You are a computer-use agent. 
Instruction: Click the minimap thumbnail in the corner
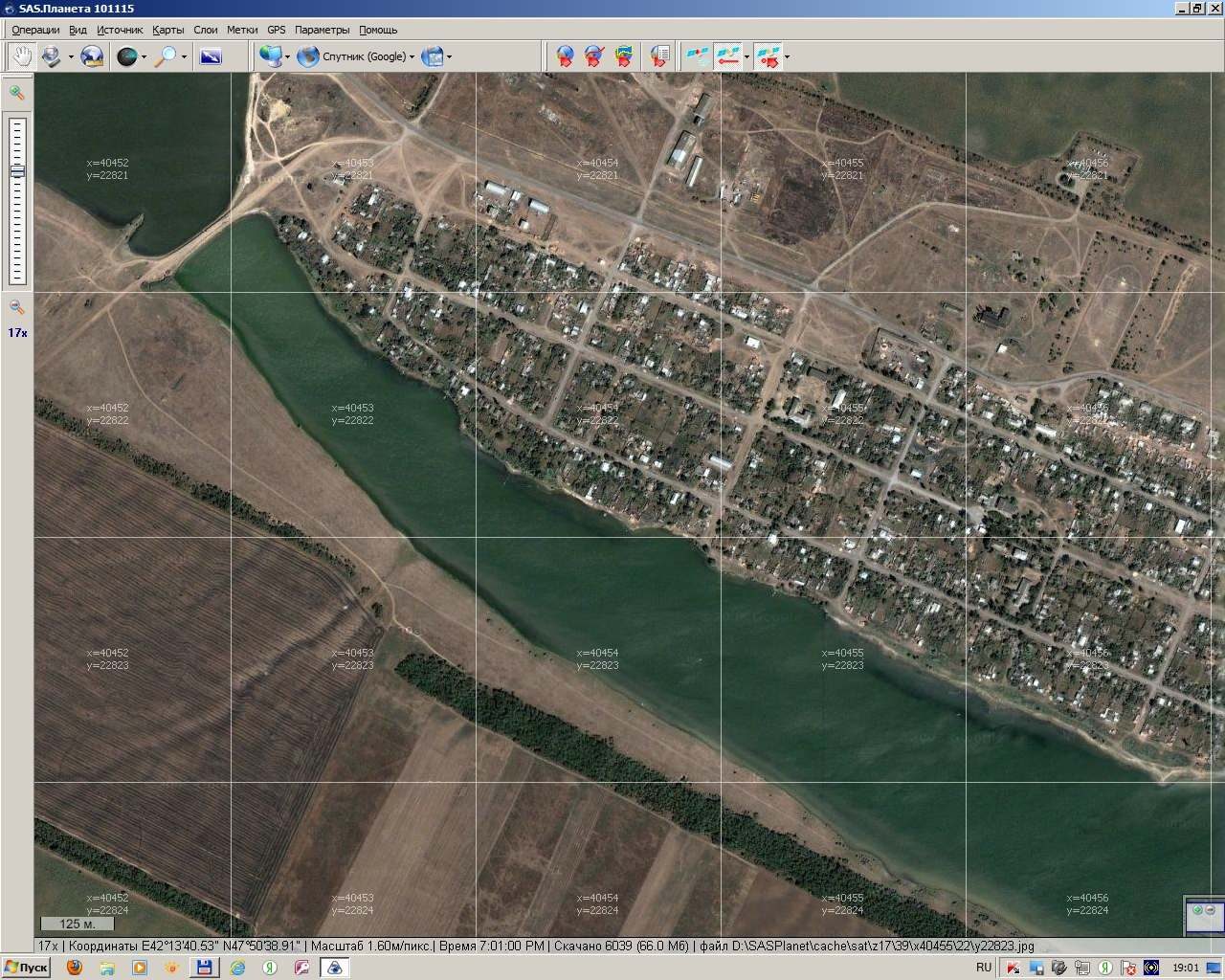pos(1203,917)
